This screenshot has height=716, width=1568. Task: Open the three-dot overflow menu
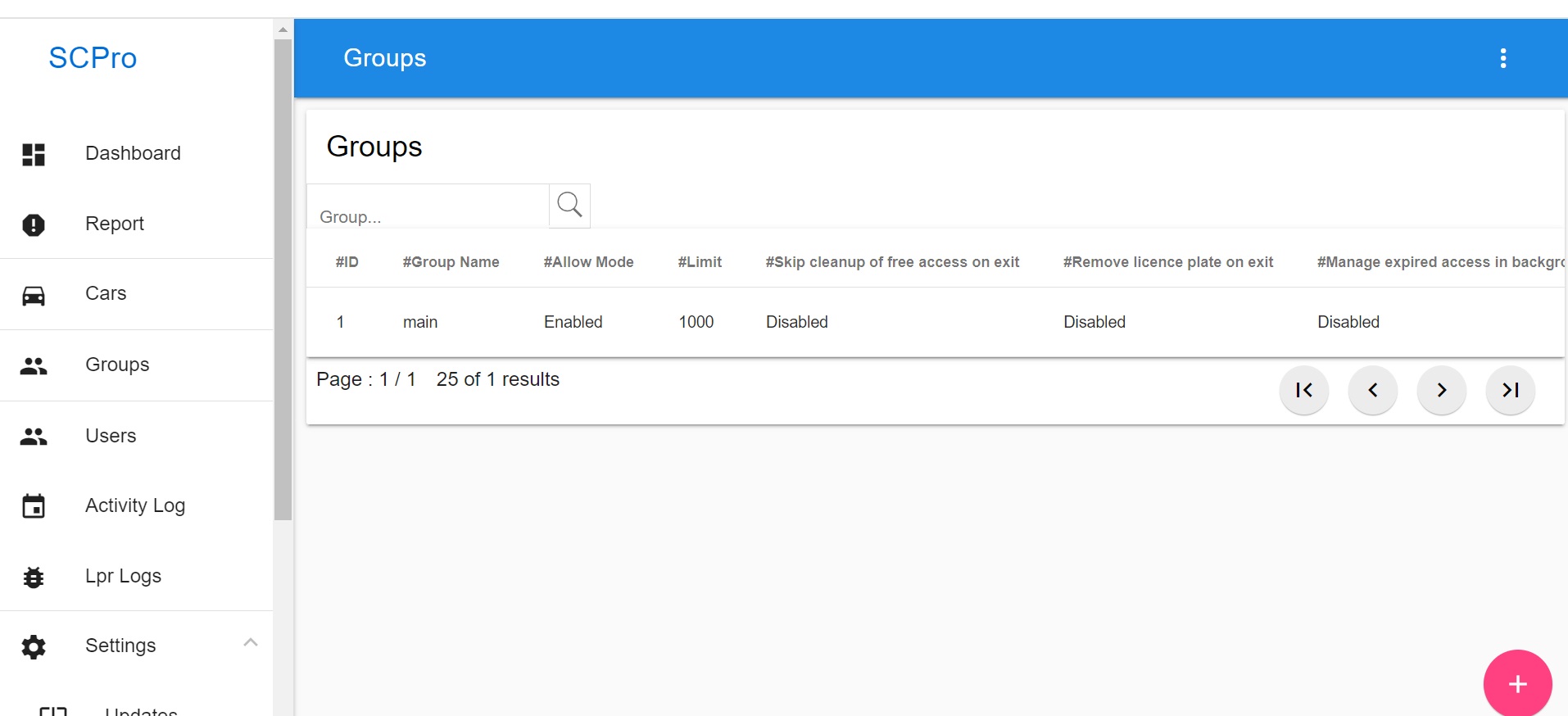pyautogui.click(x=1503, y=58)
